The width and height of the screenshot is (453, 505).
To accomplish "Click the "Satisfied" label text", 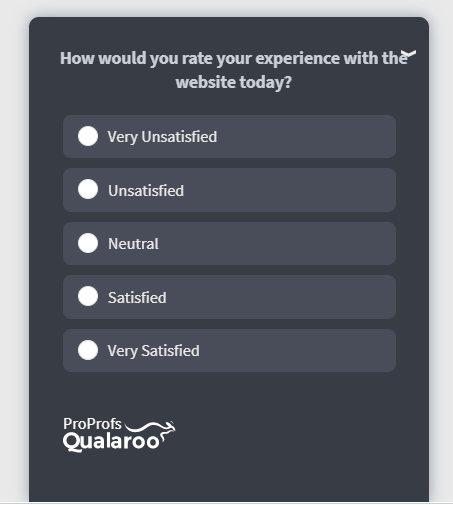I will (x=137, y=297).
